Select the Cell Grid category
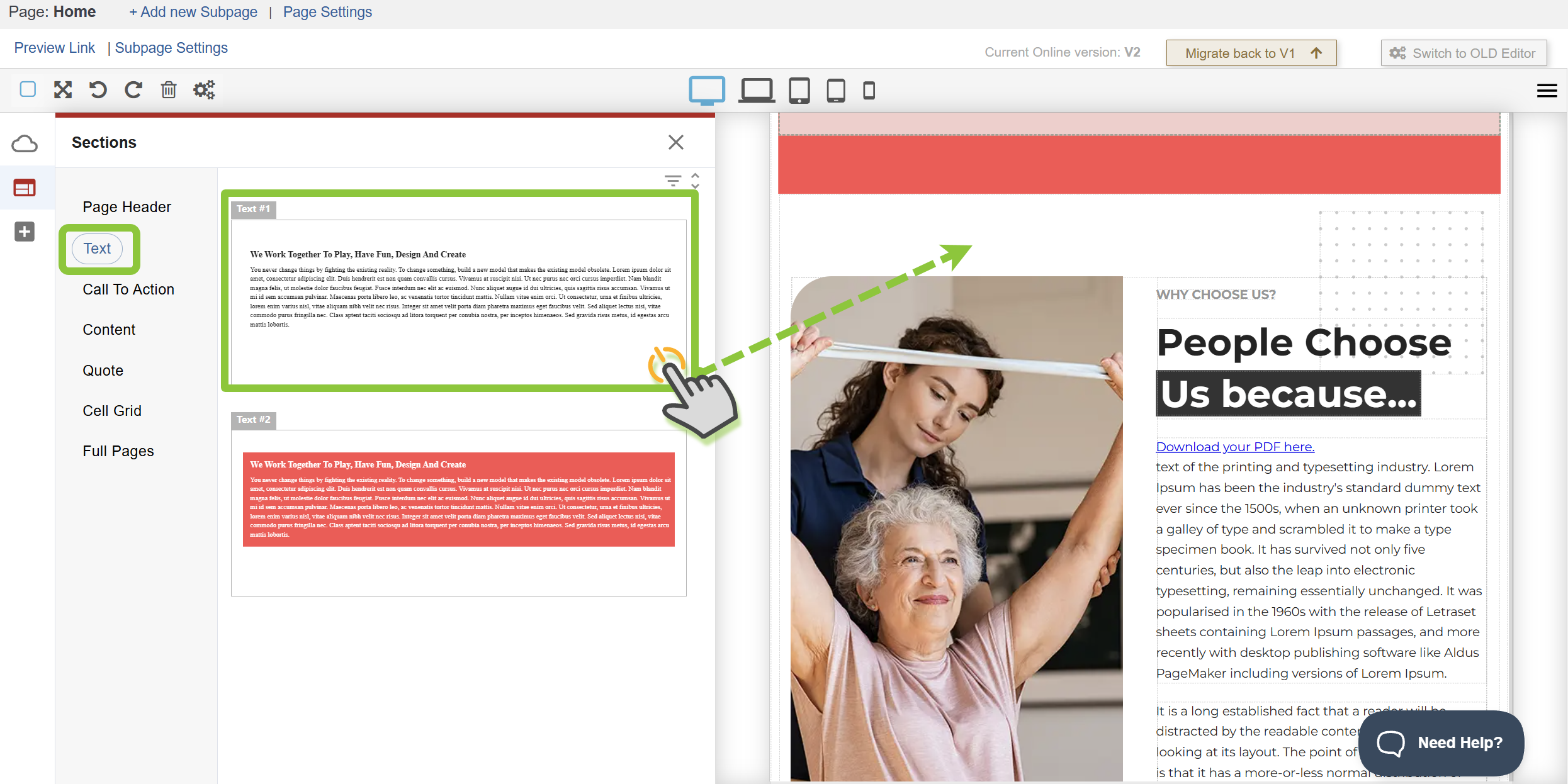The width and height of the screenshot is (1568, 784). (x=112, y=411)
